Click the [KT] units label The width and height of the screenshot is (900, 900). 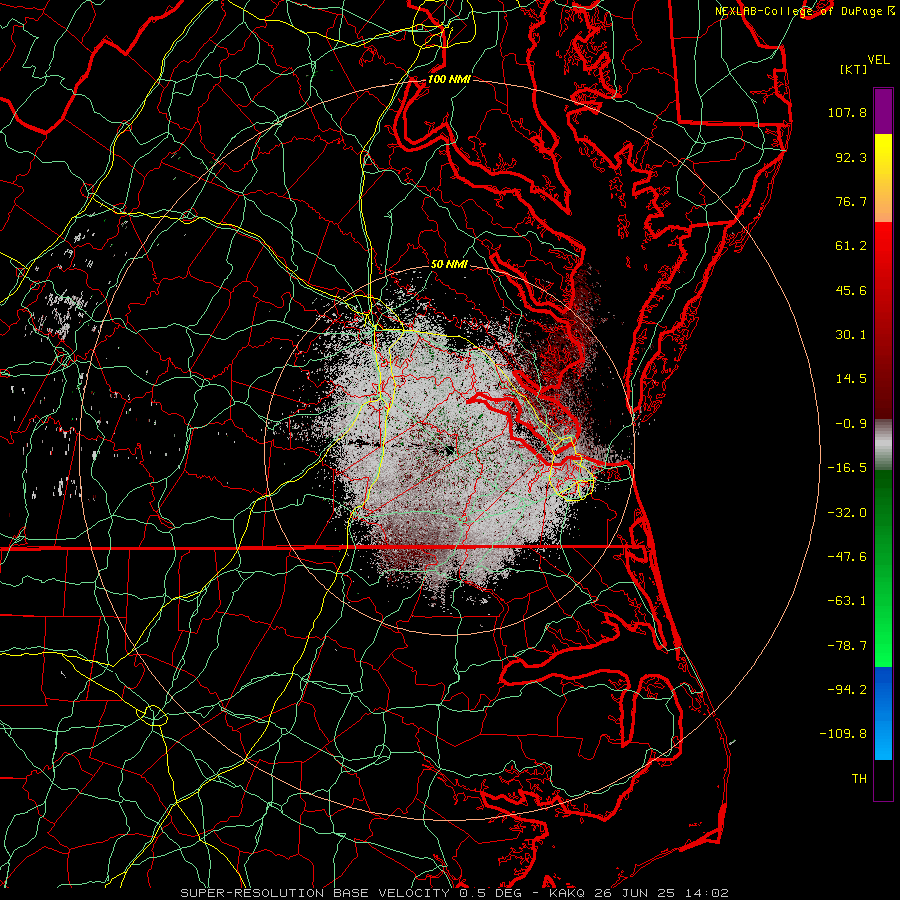[853, 69]
